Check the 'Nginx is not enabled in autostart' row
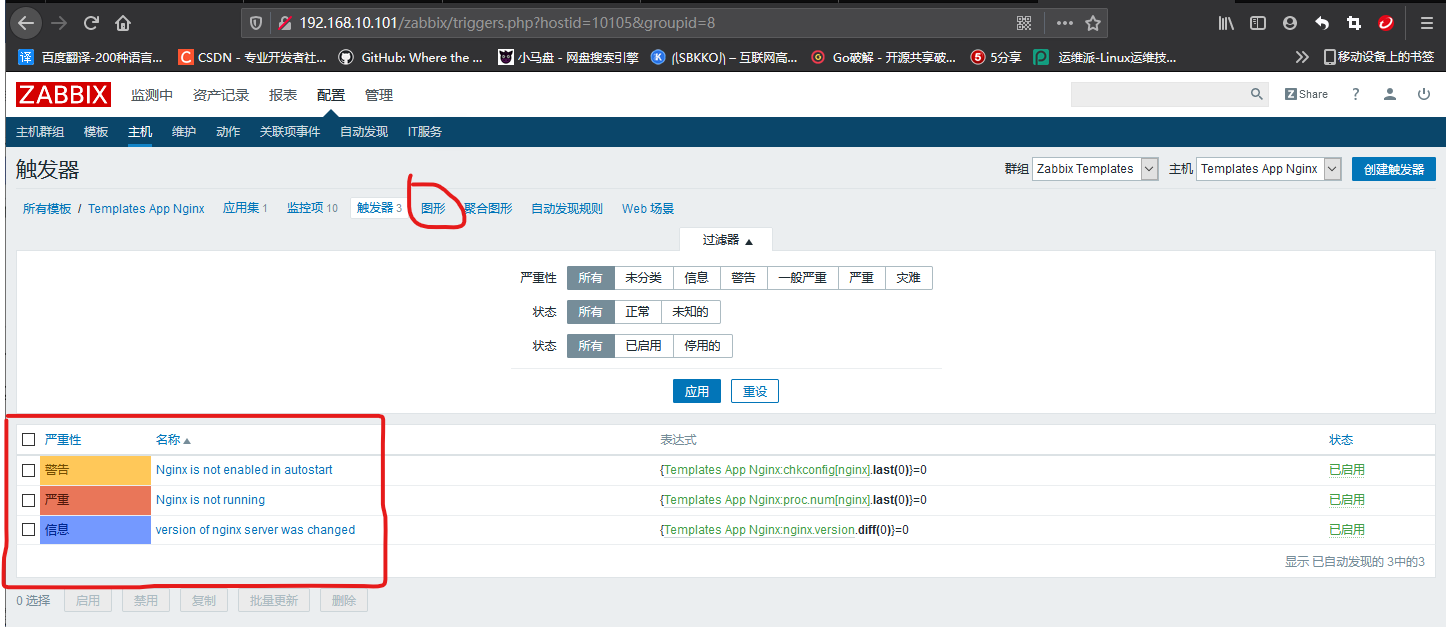The image size is (1446, 627). click(x=28, y=470)
